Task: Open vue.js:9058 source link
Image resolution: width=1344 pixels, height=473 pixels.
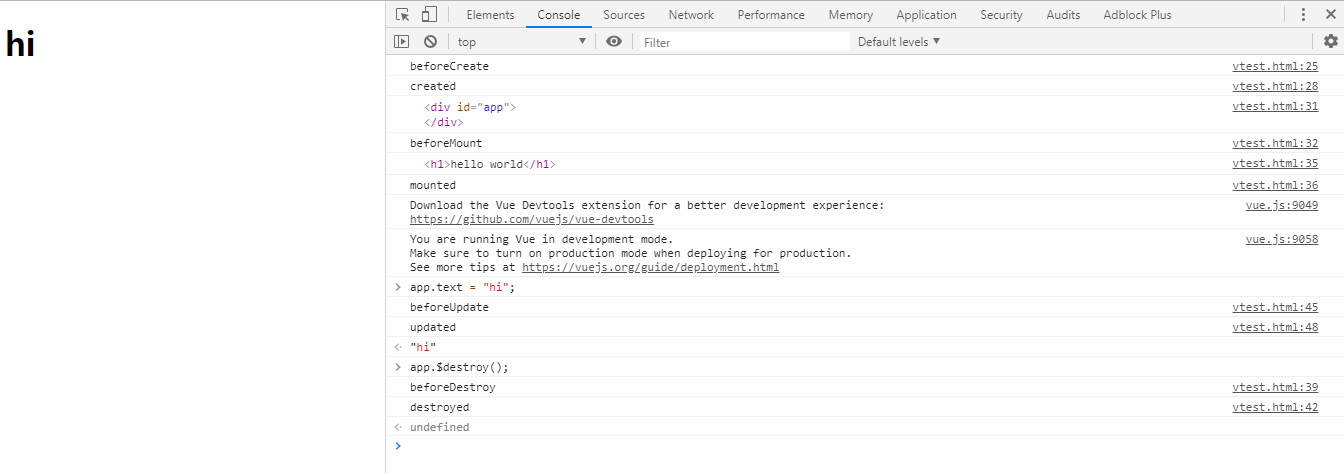Action: pos(1282,239)
